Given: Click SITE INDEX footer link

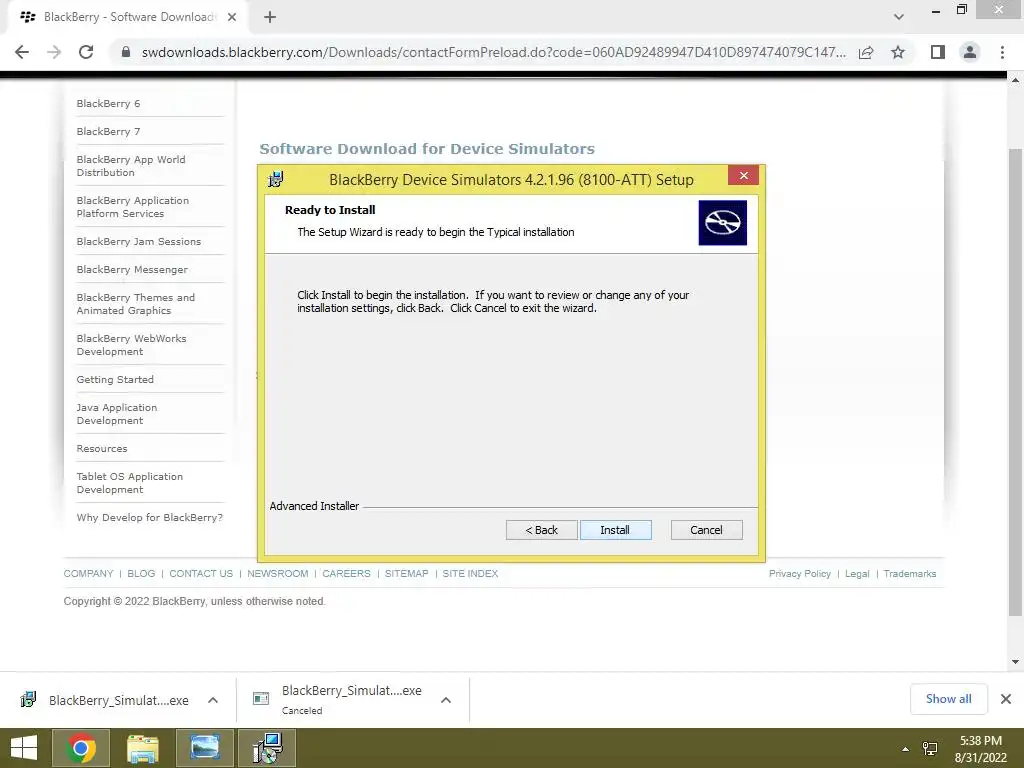Looking at the screenshot, I should coord(470,573).
